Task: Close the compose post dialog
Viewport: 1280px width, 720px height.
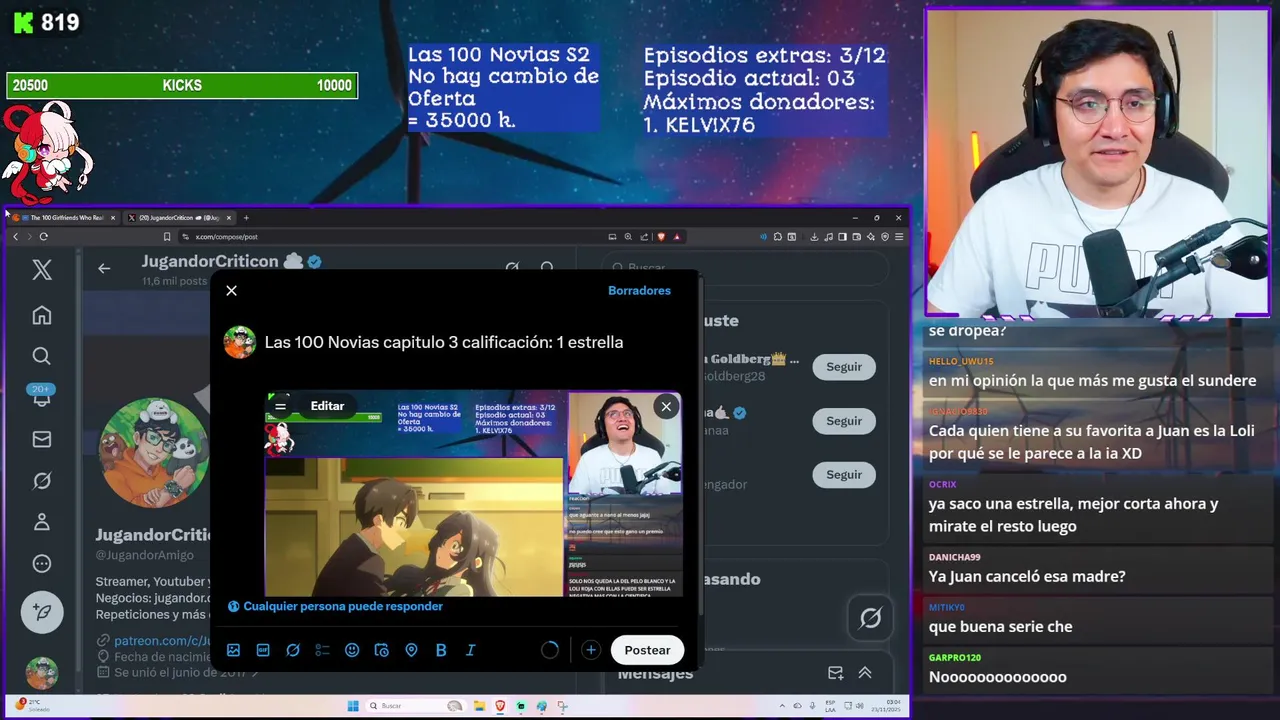Action: click(x=231, y=290)
